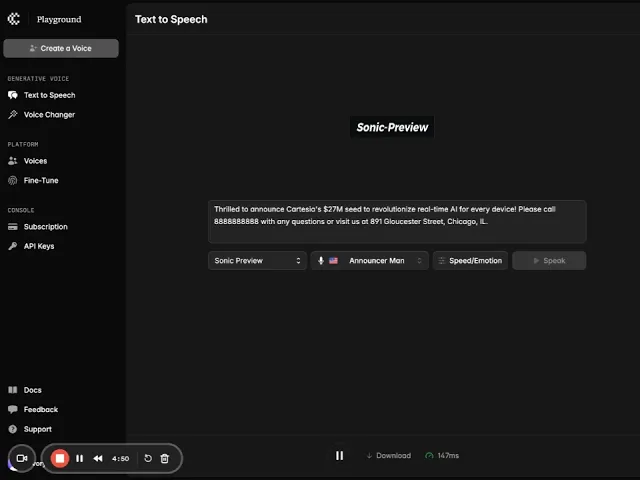Click the rewind icon in recorder bar
Image resolution: width=640 pixels, height=480 pixels.
[x=98, y=458]
